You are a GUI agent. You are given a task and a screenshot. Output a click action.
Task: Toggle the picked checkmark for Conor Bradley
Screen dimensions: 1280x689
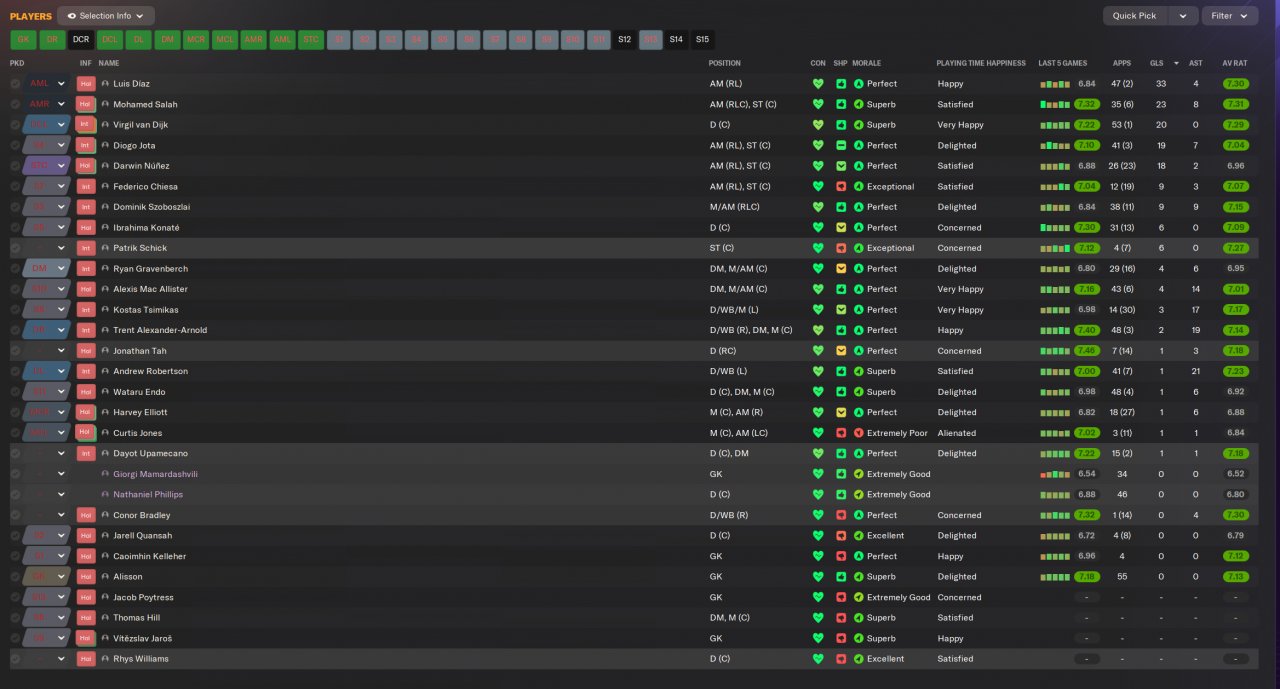tap(15, 515)
